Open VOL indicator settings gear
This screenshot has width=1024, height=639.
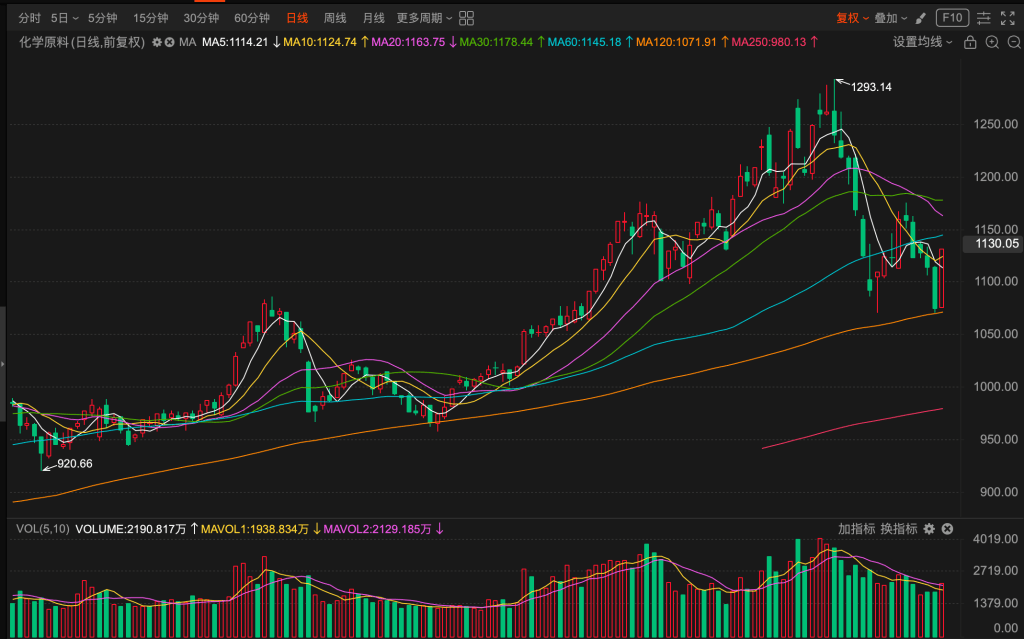coord(929,529)
